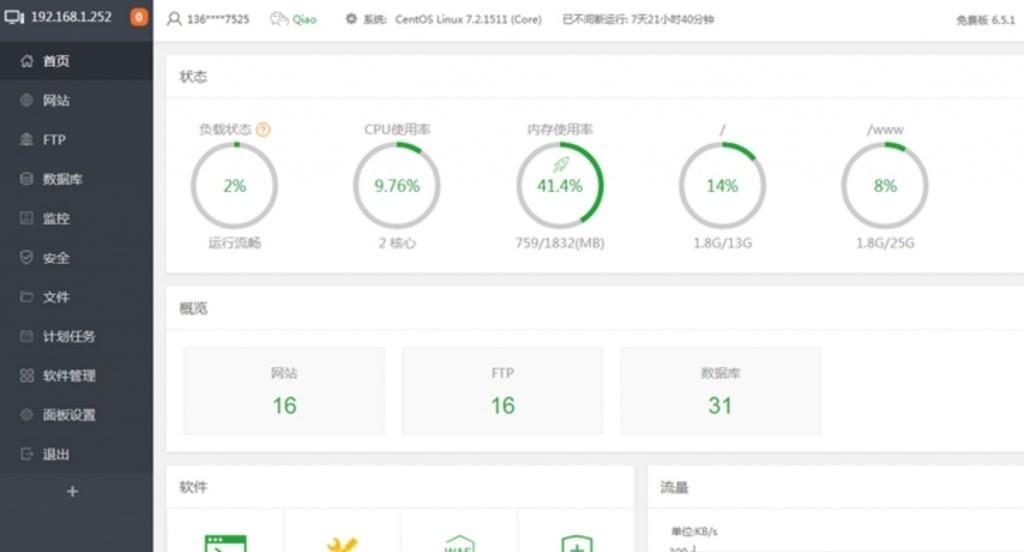Open the terminal icon in 软件 panel

pos(224,543)
